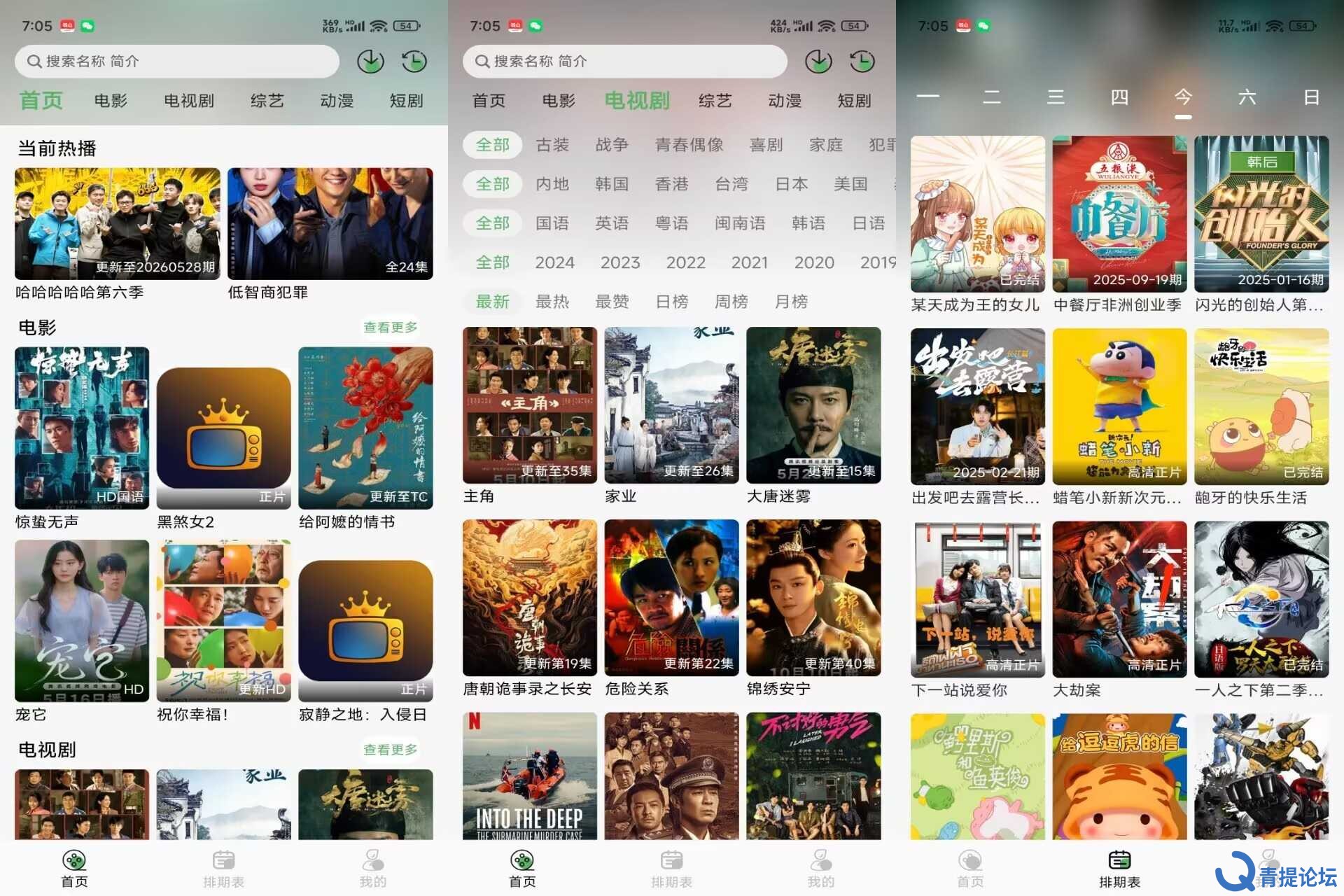Click 出发吧去露营 title text
This screenshot has width=1344, height=896.
coord(975,498)
